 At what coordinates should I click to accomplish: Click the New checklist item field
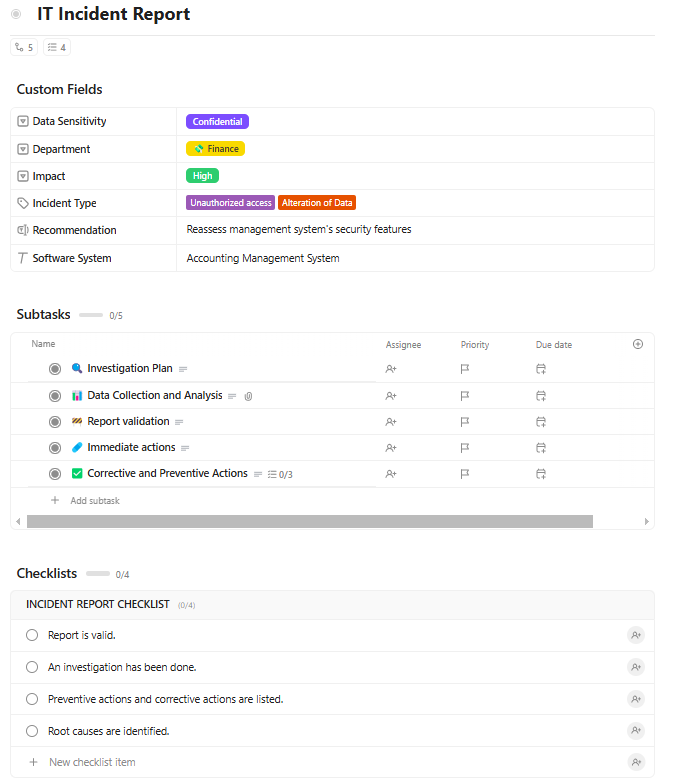click(x=92, y=762)
